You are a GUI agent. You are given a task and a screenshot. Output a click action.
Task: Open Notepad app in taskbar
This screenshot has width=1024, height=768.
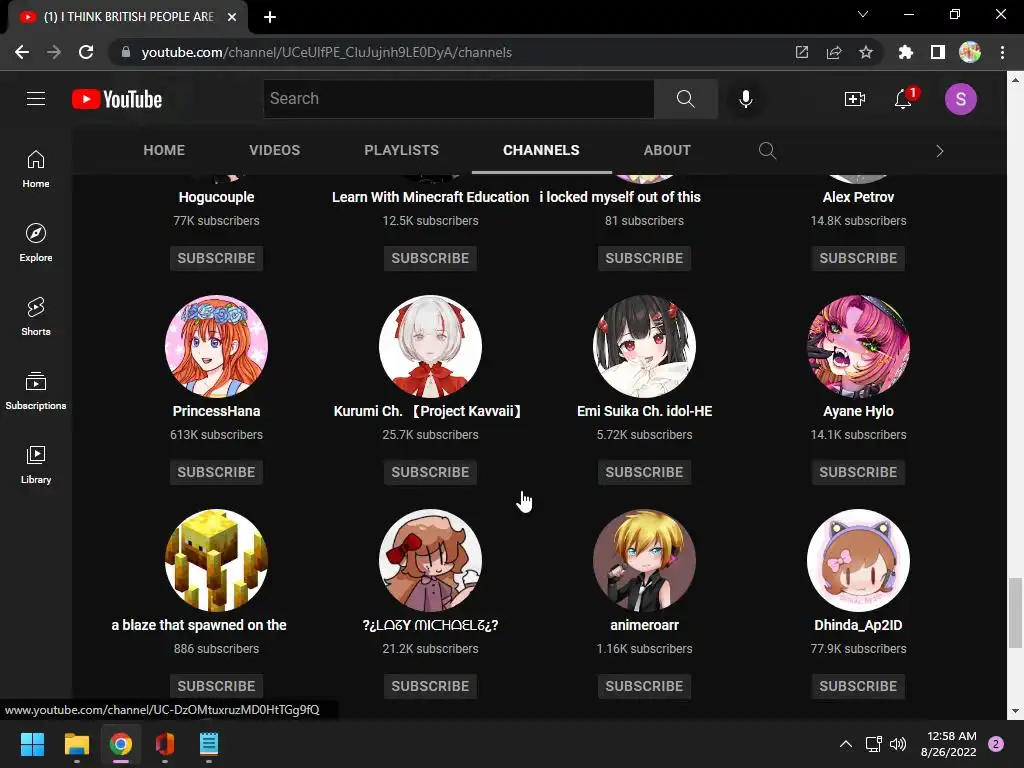(x=208, y=744)
